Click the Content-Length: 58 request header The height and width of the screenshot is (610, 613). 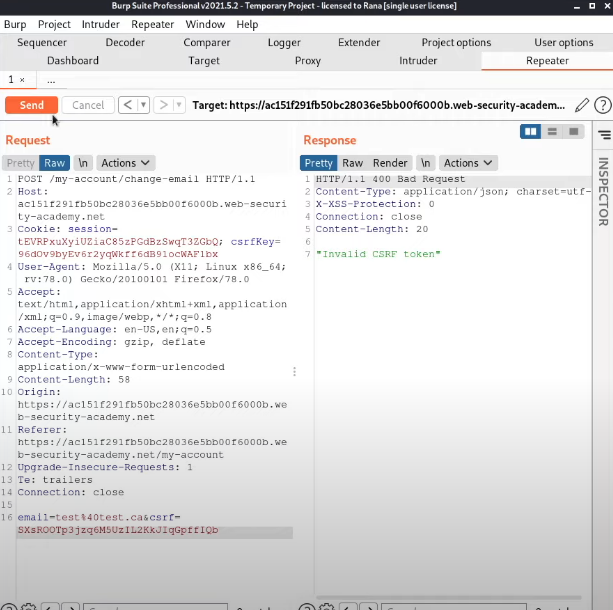pos(73,380)
